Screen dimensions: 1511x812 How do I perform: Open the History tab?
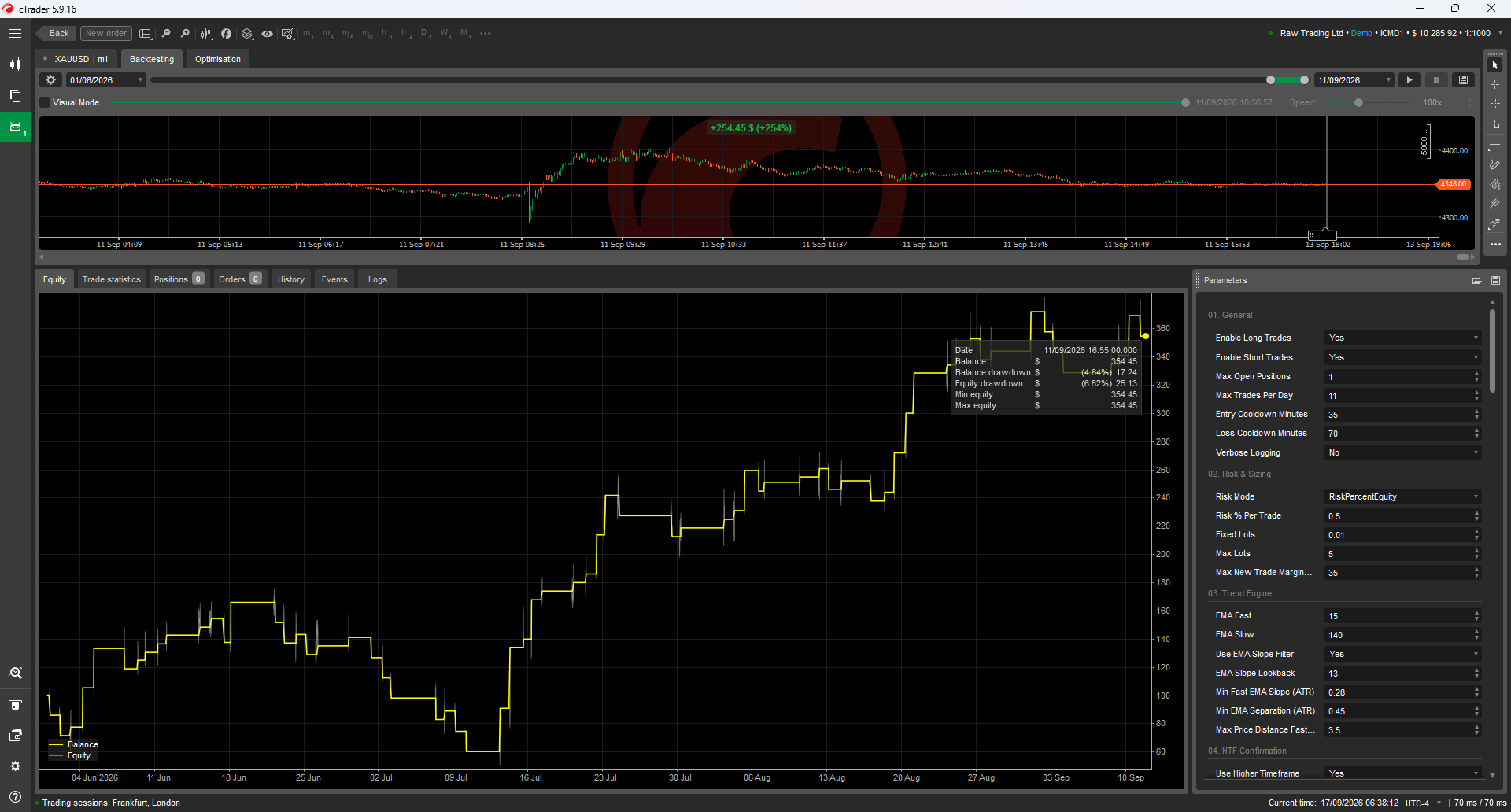[290, 279]
